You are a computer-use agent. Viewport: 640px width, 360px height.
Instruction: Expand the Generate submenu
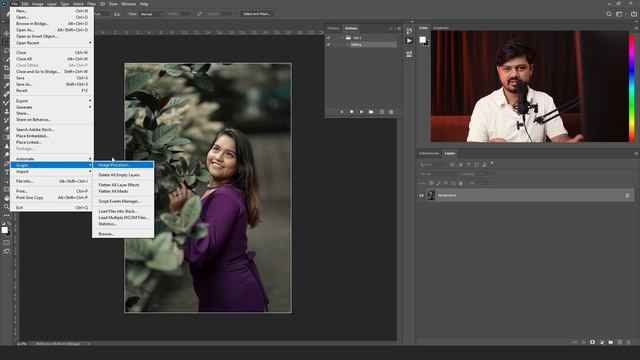pos(52,107)
